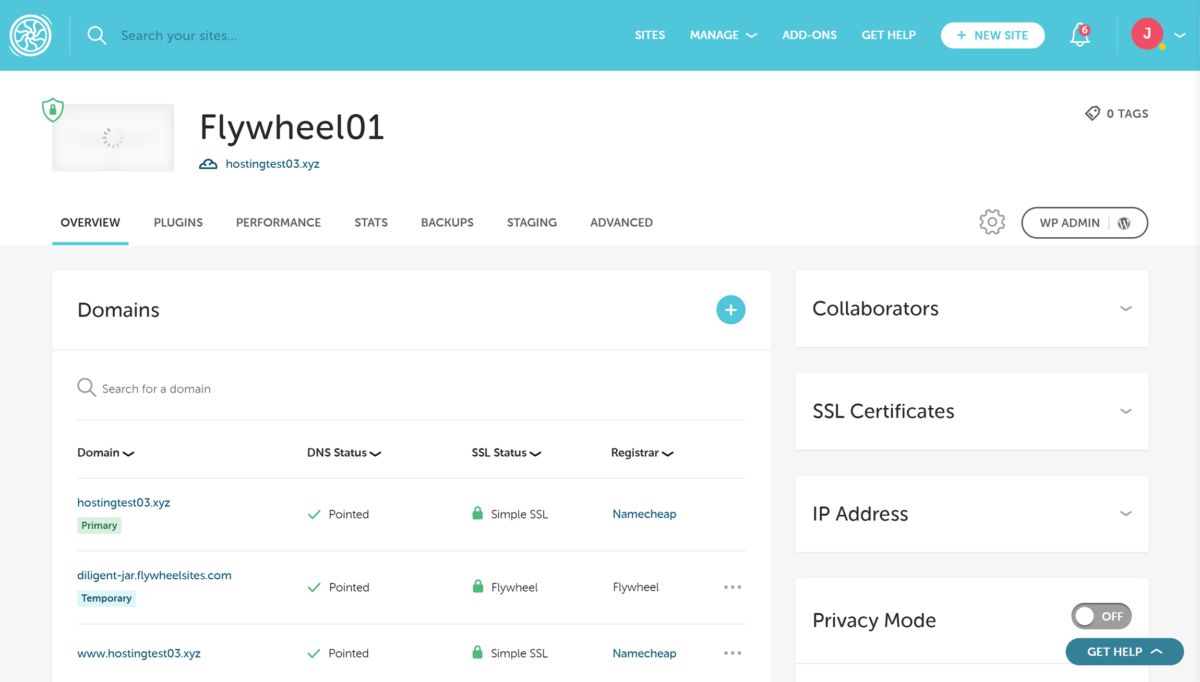Click the NEW SITE button
The image size is (1200, 682).
992,34
